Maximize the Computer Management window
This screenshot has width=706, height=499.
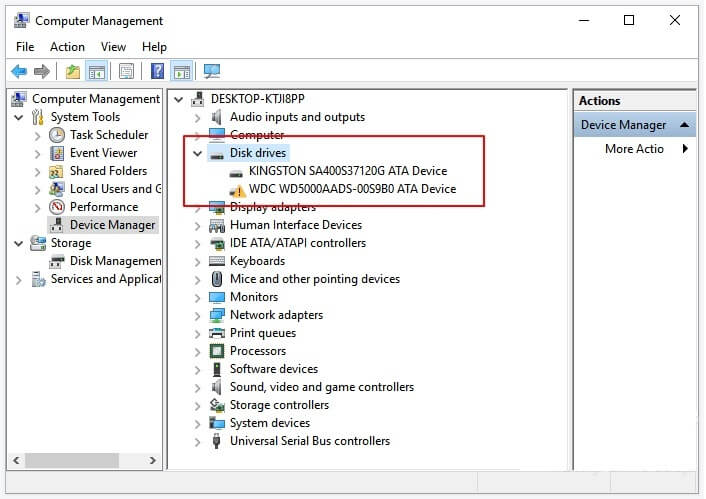pyautogui.click(x=629, y=20)
